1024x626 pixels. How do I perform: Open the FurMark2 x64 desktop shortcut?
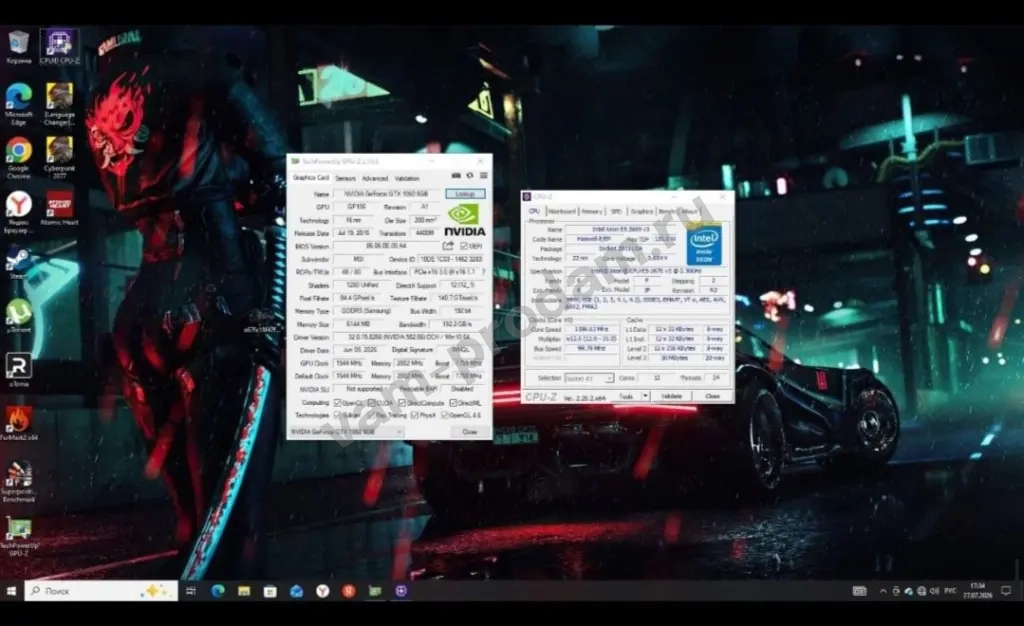point(18,424)
